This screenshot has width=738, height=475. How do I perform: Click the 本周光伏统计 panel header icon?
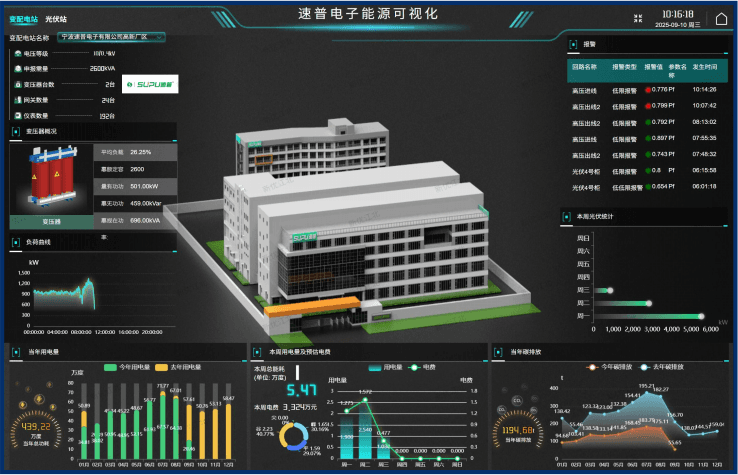click(567, 217)
